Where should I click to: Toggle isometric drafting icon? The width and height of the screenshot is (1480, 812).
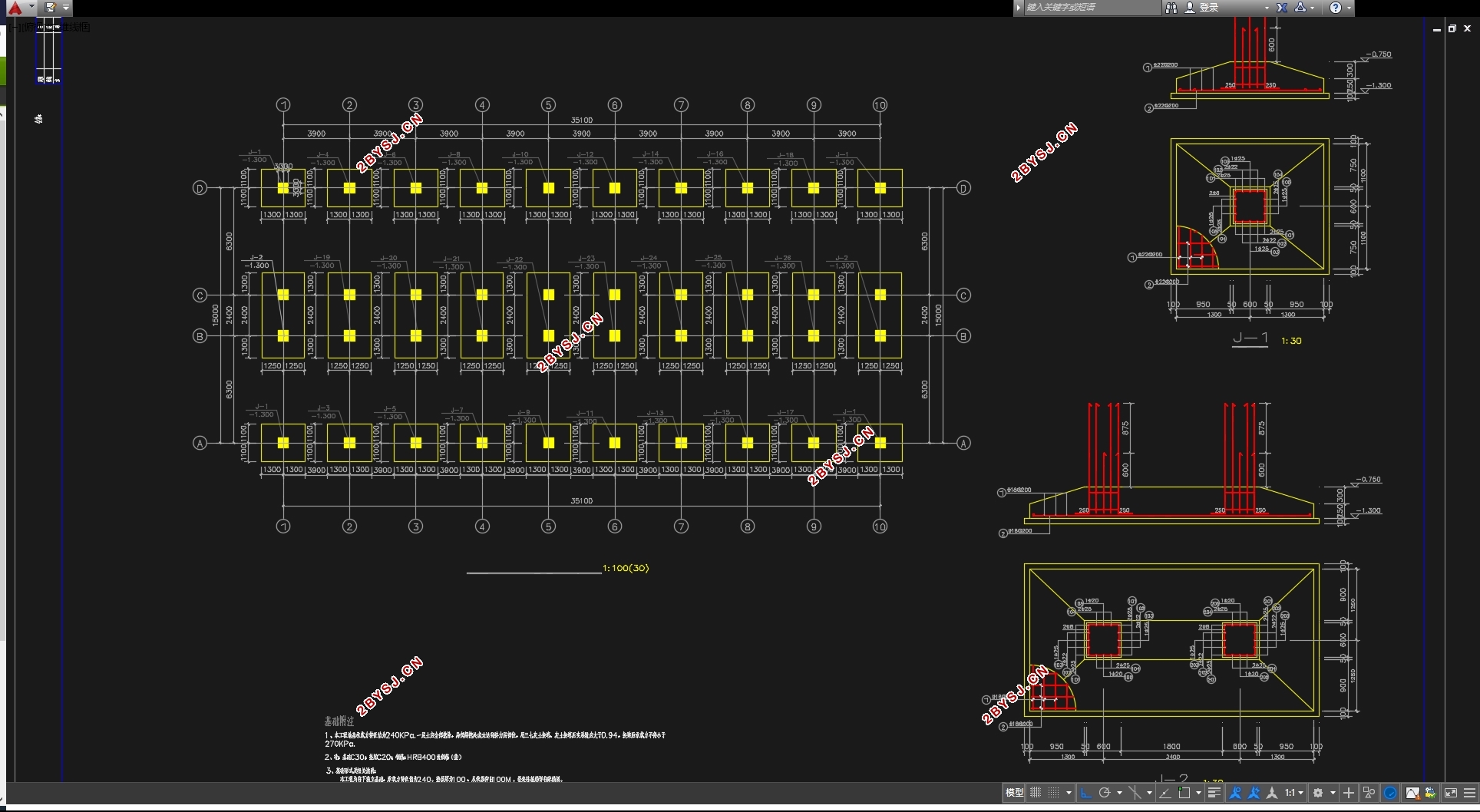coord(1135,793)
